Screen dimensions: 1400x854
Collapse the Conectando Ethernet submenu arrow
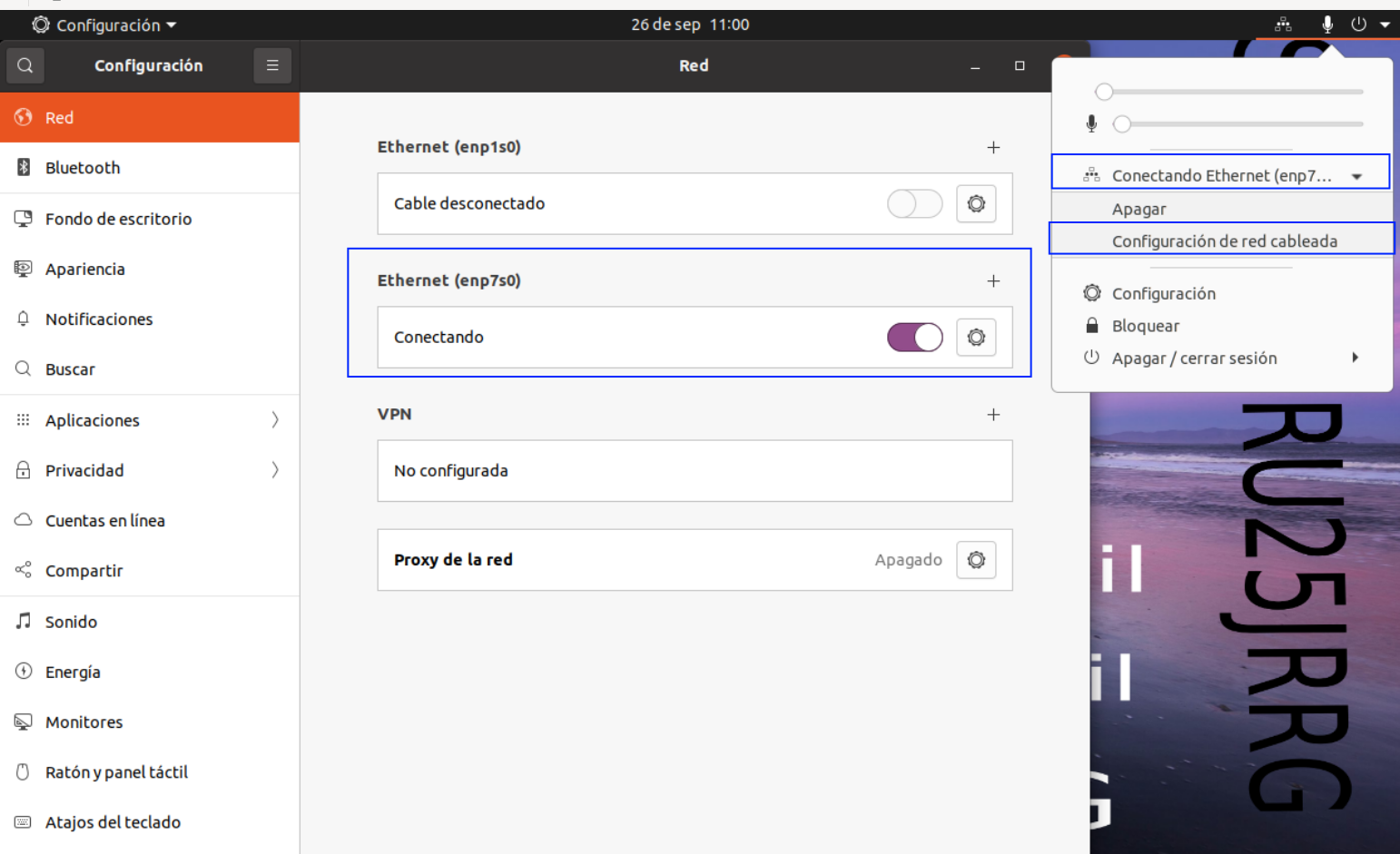coord(1356,176)
